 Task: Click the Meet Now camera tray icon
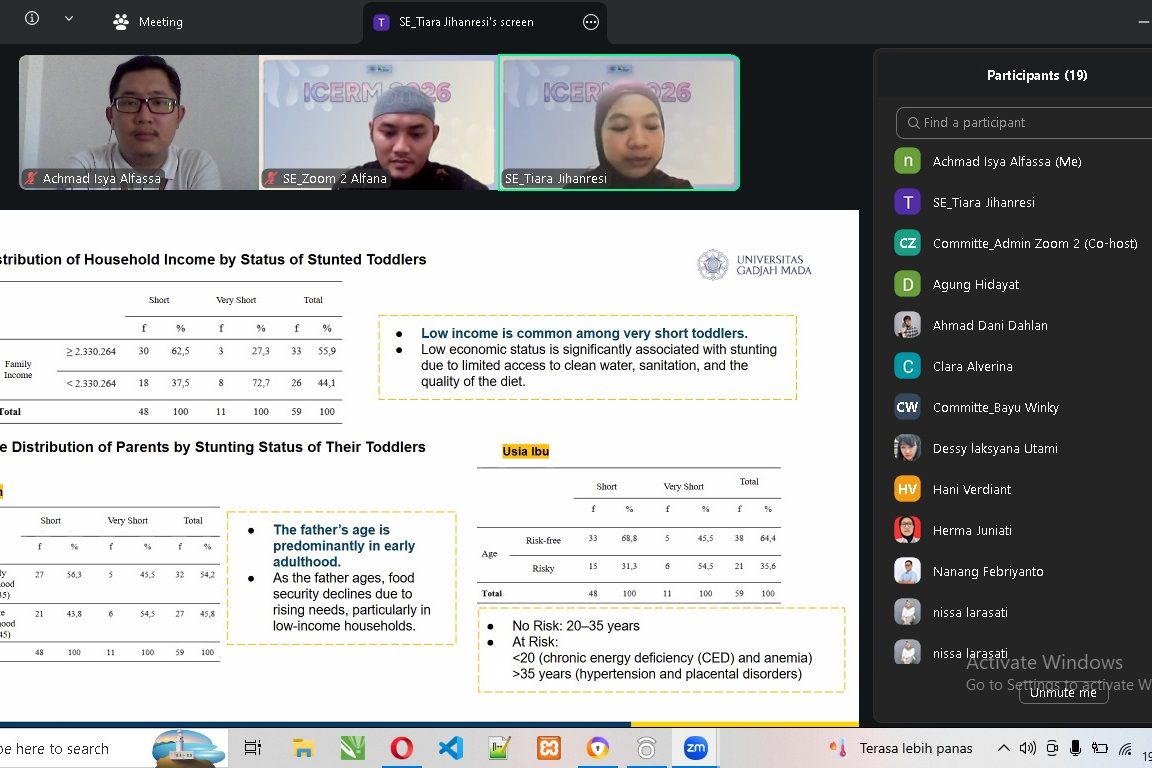1052,748
